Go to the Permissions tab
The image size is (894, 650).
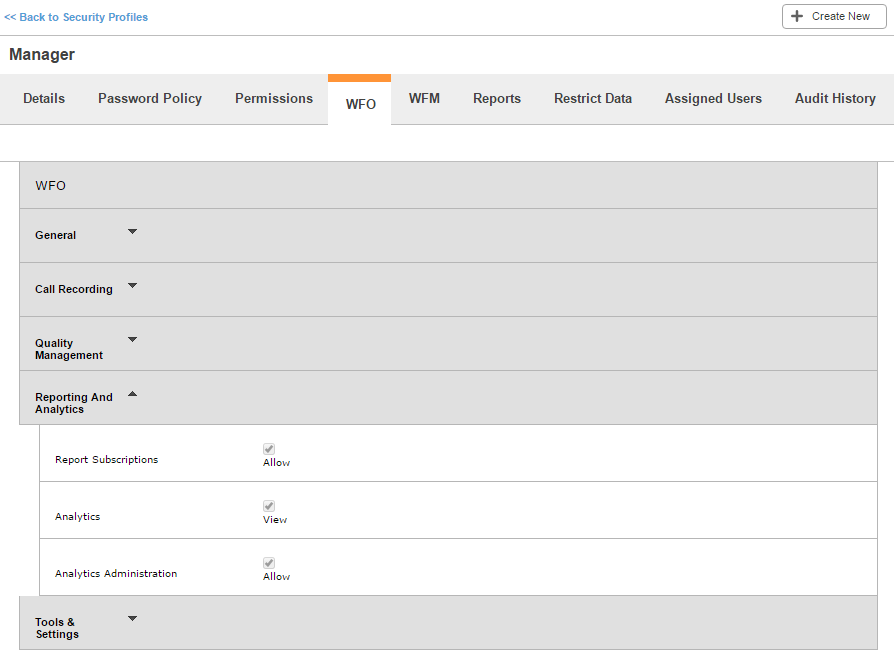pos(274,99)
